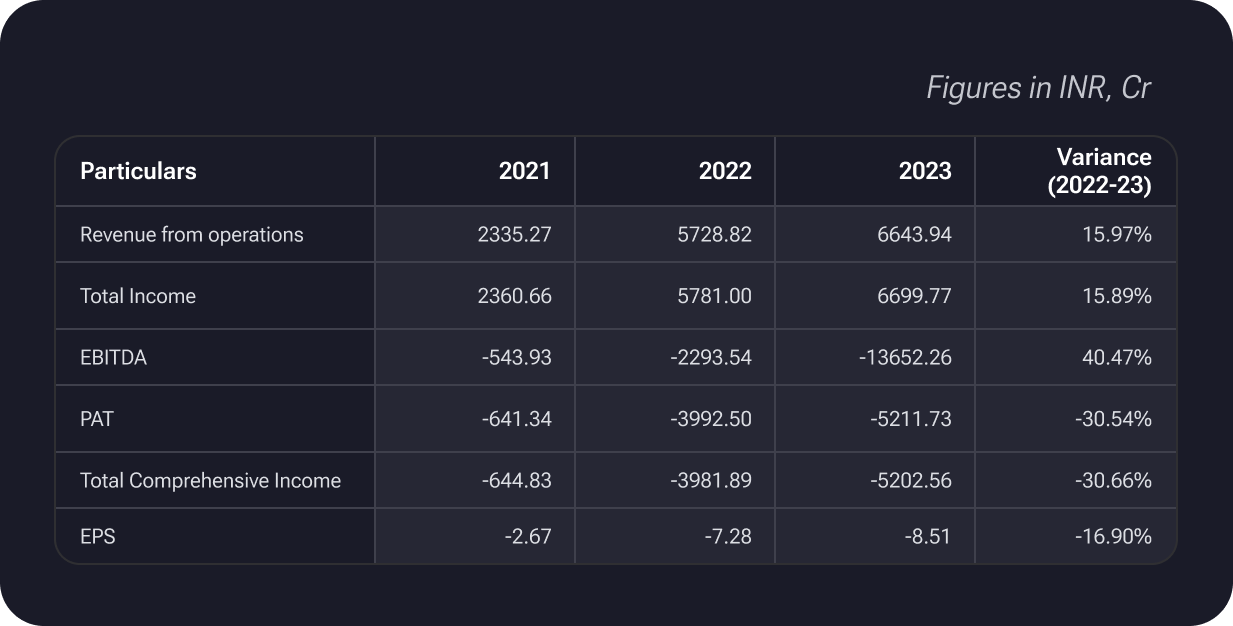Click the 5781.00 Total Income value
Screen dimensions: 1233x626
tap(714, 296)
